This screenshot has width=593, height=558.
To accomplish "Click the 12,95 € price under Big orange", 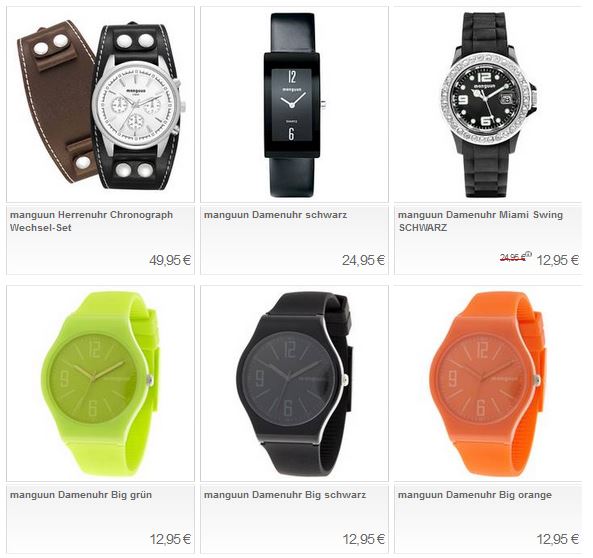I will point(557,539).
